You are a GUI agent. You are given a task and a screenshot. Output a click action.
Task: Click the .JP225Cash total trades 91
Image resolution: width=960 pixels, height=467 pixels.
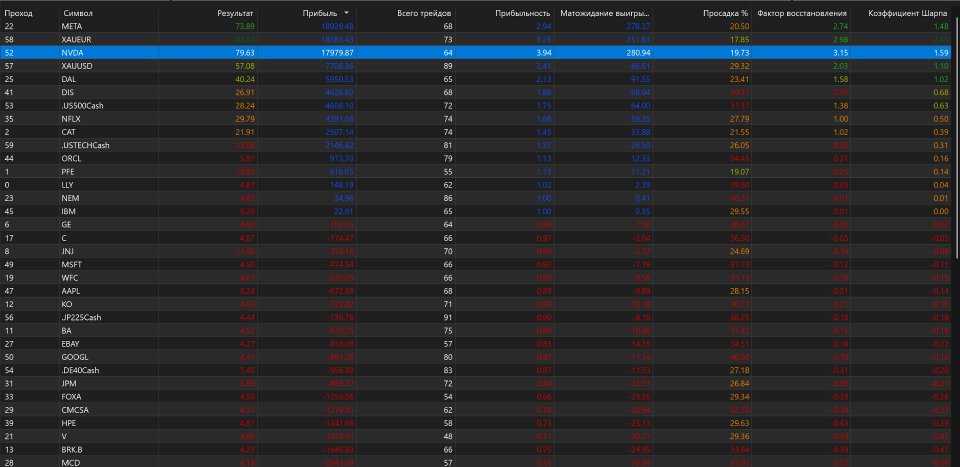pyautogui.click(x=448, y=317)
